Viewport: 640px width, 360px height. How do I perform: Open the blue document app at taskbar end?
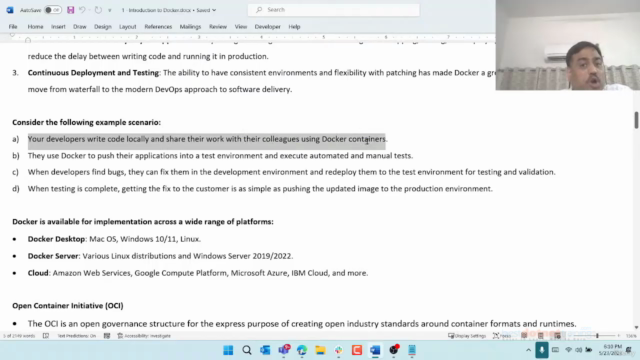coord(412,350)
